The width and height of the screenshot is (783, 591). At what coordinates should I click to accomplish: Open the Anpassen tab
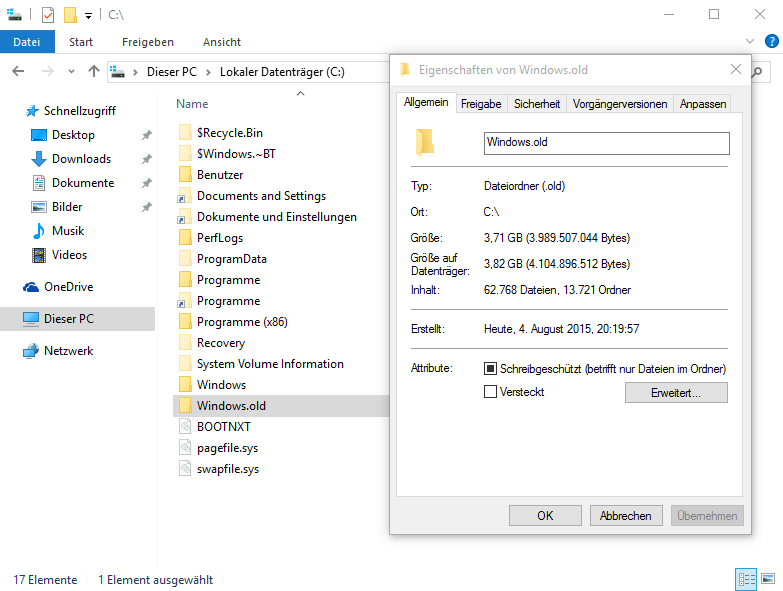(703, 104)
